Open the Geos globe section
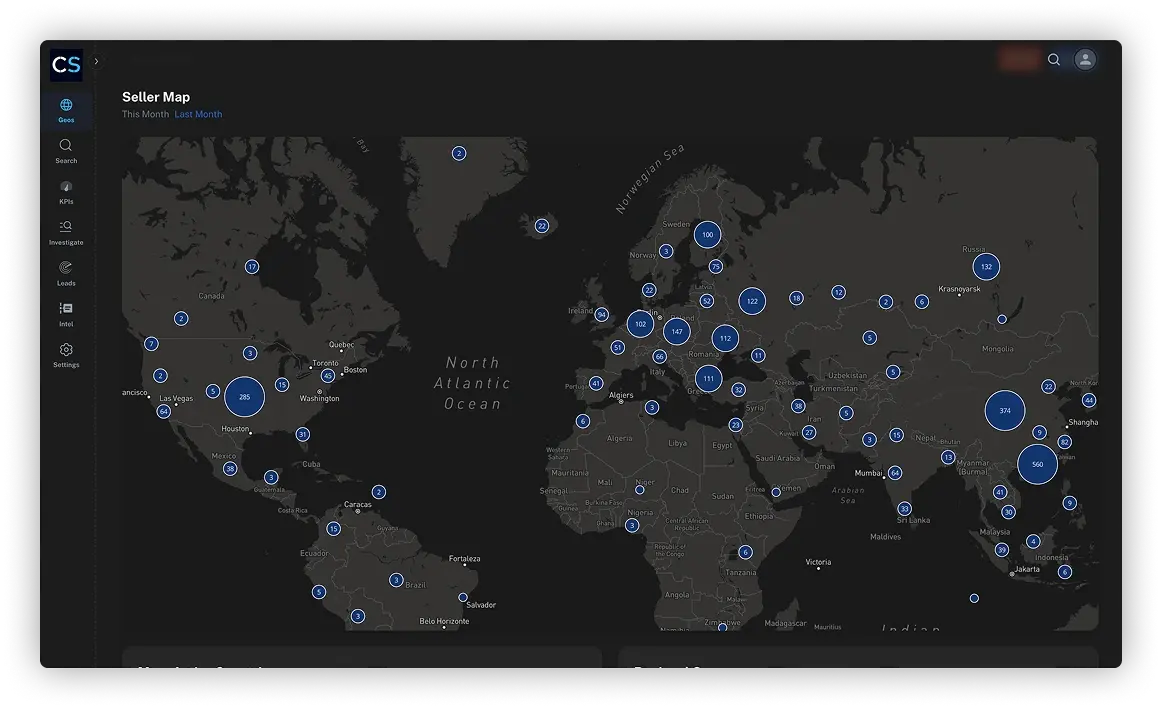 (66, 110)
